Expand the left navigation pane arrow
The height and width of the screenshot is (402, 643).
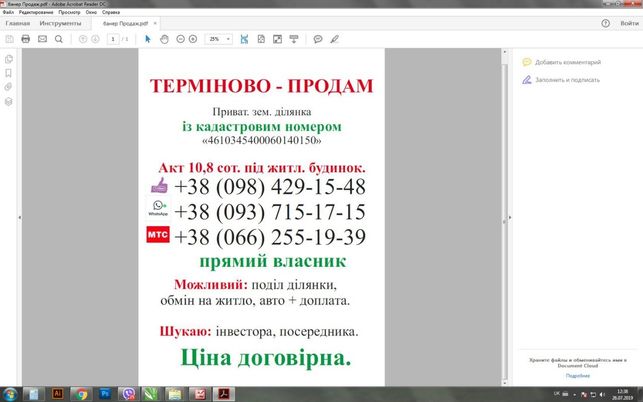coord(20,217)
